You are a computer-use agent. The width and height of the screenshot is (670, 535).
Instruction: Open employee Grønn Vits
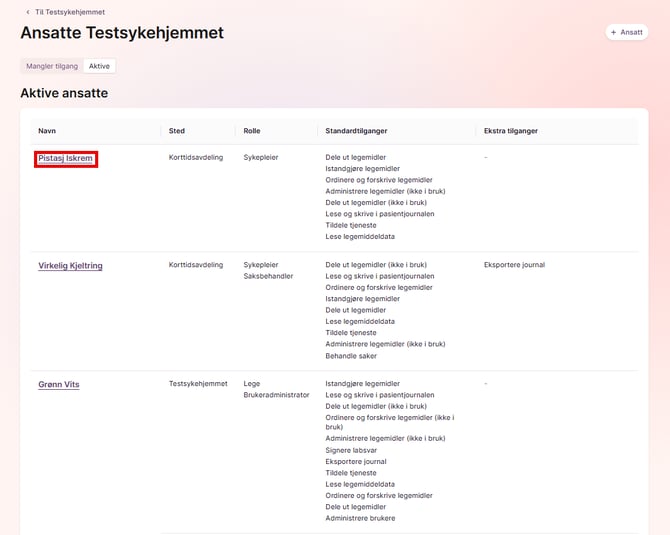[x=59, y=384]
